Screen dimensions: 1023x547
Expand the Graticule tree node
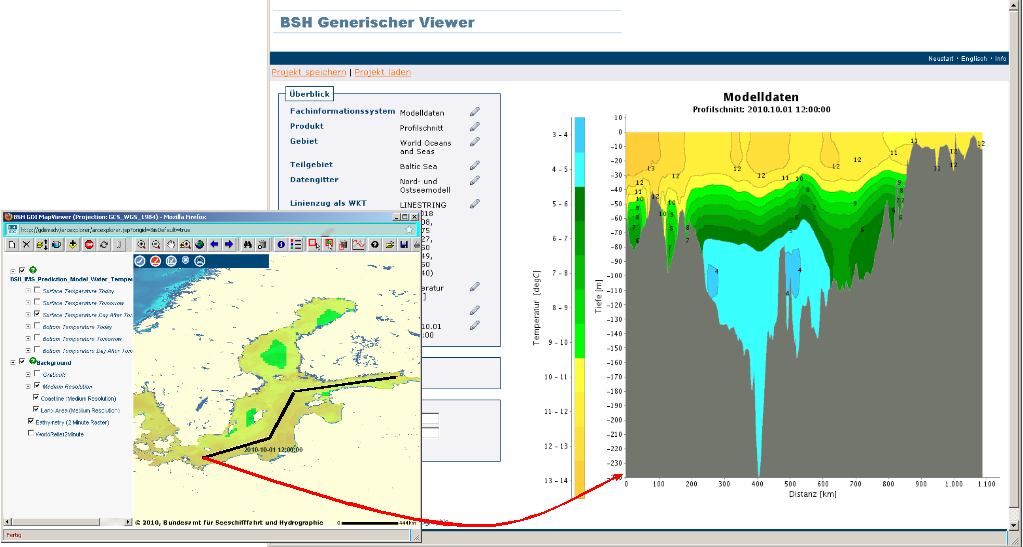28,374
